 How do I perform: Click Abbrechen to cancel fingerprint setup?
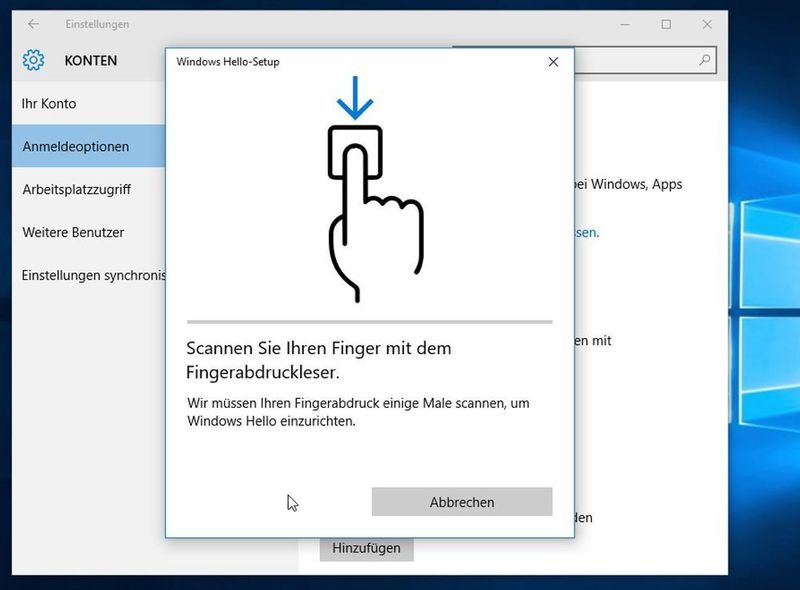[x=462, y=502]
